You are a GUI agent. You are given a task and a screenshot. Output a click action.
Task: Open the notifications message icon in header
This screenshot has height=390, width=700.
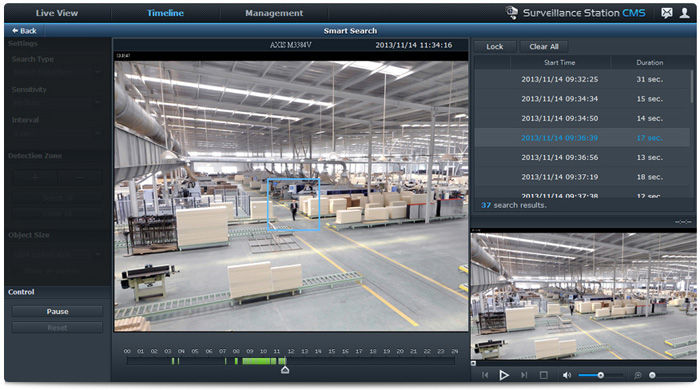point(667,13)
